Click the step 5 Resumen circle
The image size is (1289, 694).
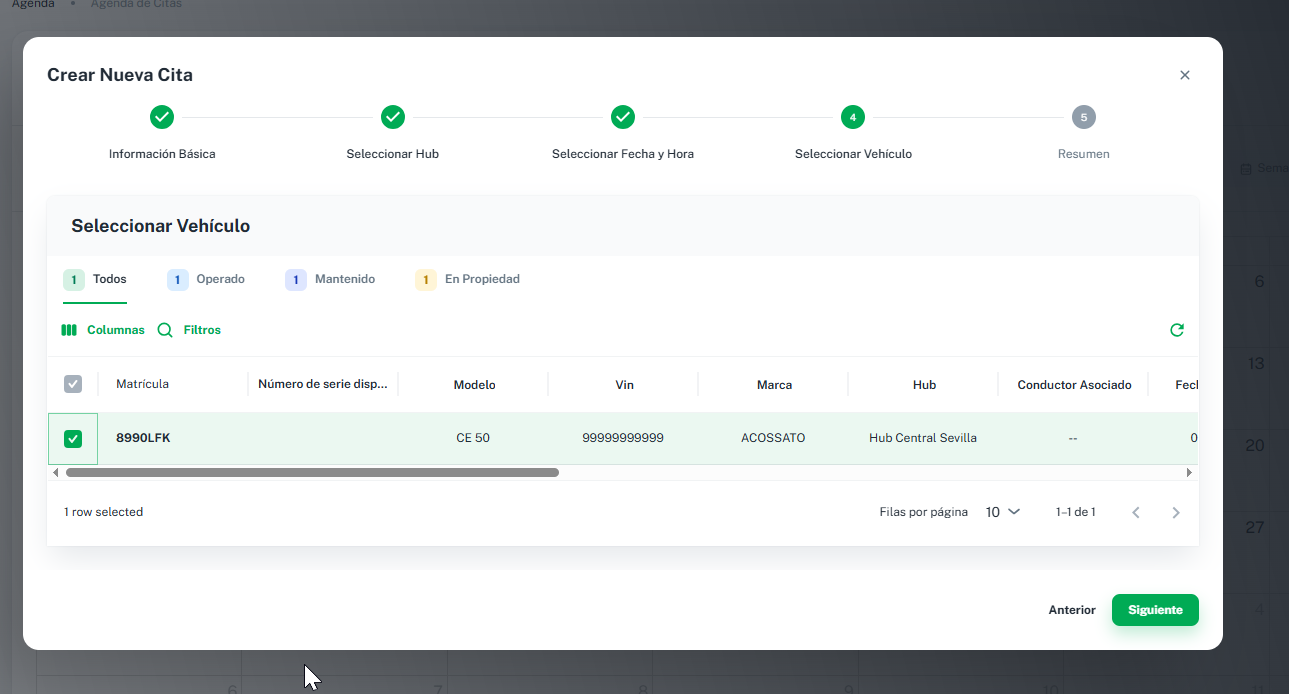[1083, 117]
